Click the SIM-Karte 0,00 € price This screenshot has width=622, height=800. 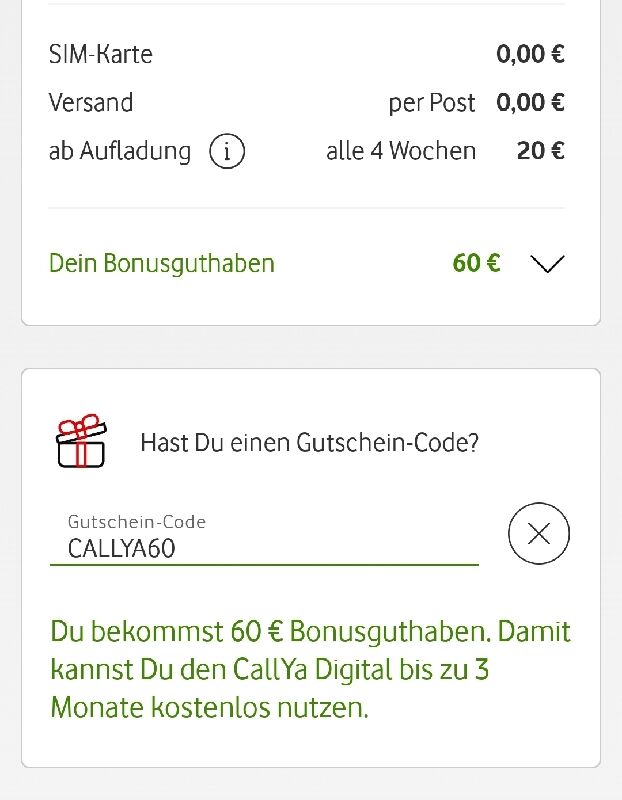click(x=530, y=54)
